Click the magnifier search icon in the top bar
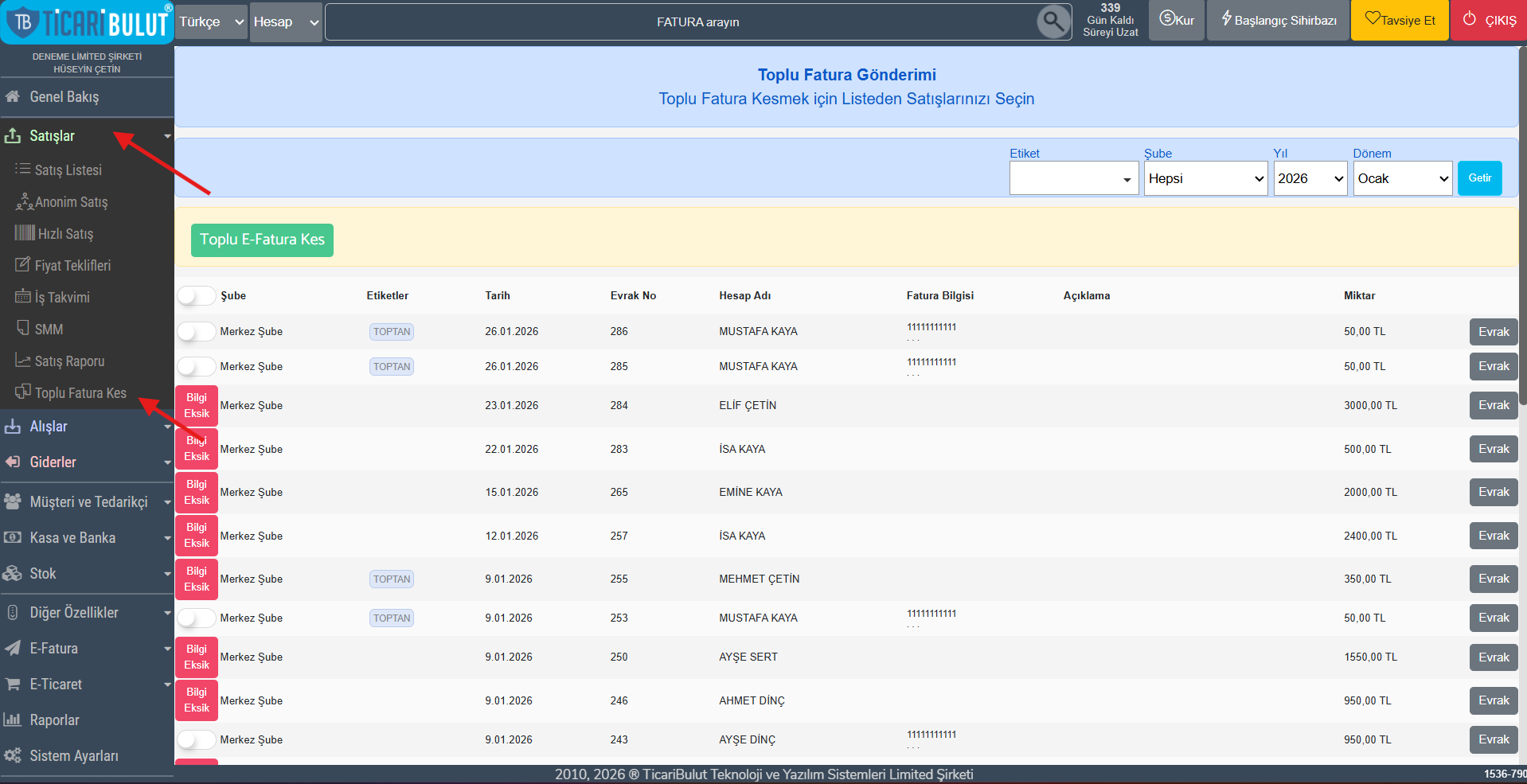1527x784 pixels. pyautogui.click(x=1052, y=21)
